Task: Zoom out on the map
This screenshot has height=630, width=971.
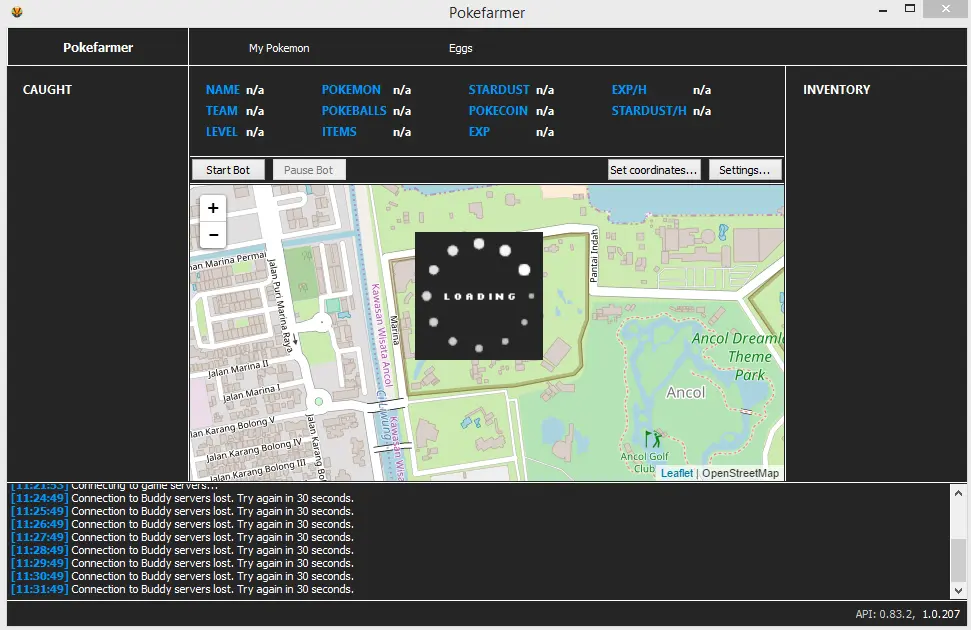Action: pyautogui.click(x=213, y=235)
